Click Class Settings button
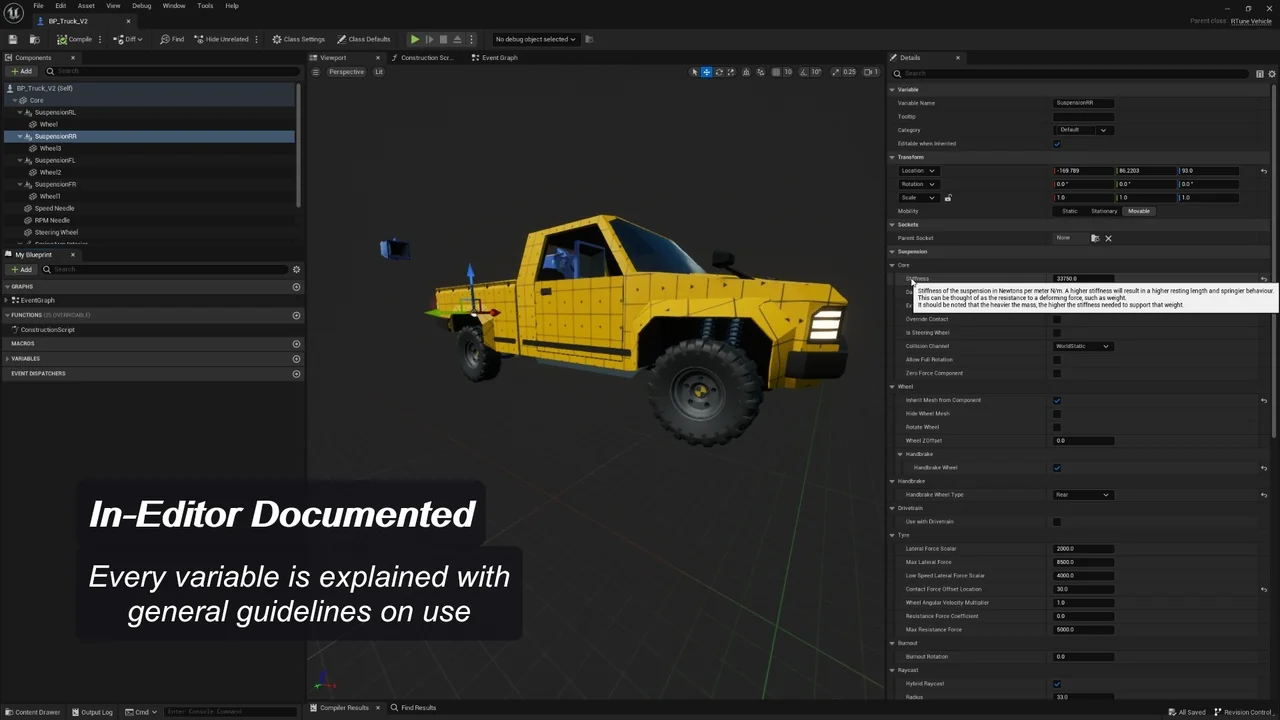 [x=299, y=39]
